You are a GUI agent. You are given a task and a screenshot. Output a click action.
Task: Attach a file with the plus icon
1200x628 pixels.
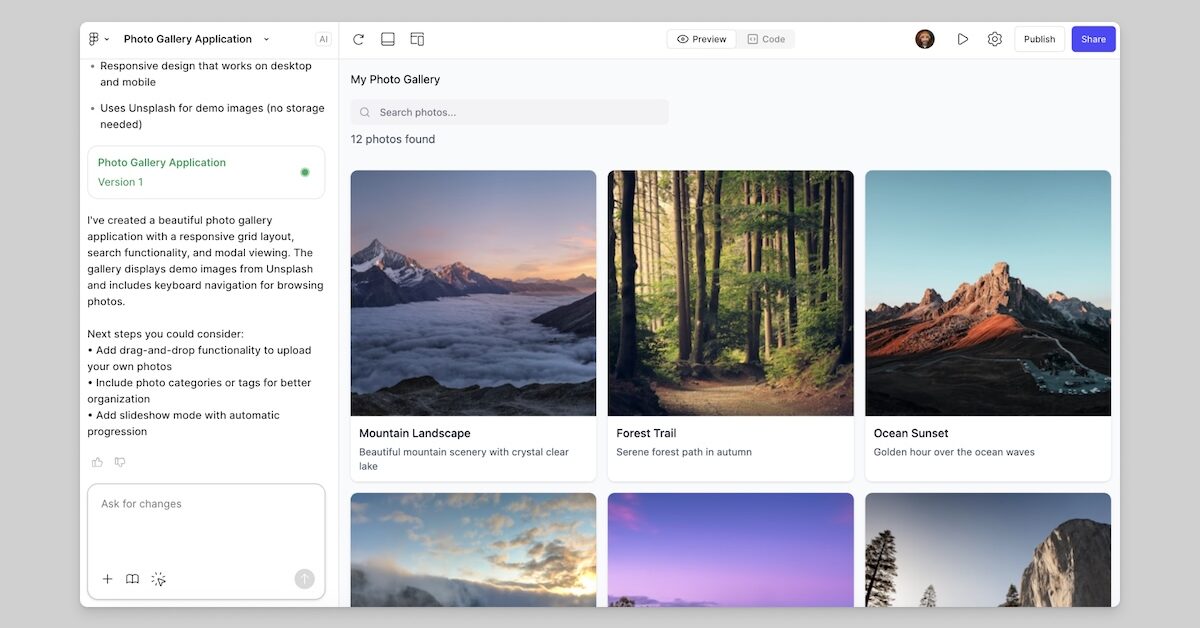[x=107, y=578]
